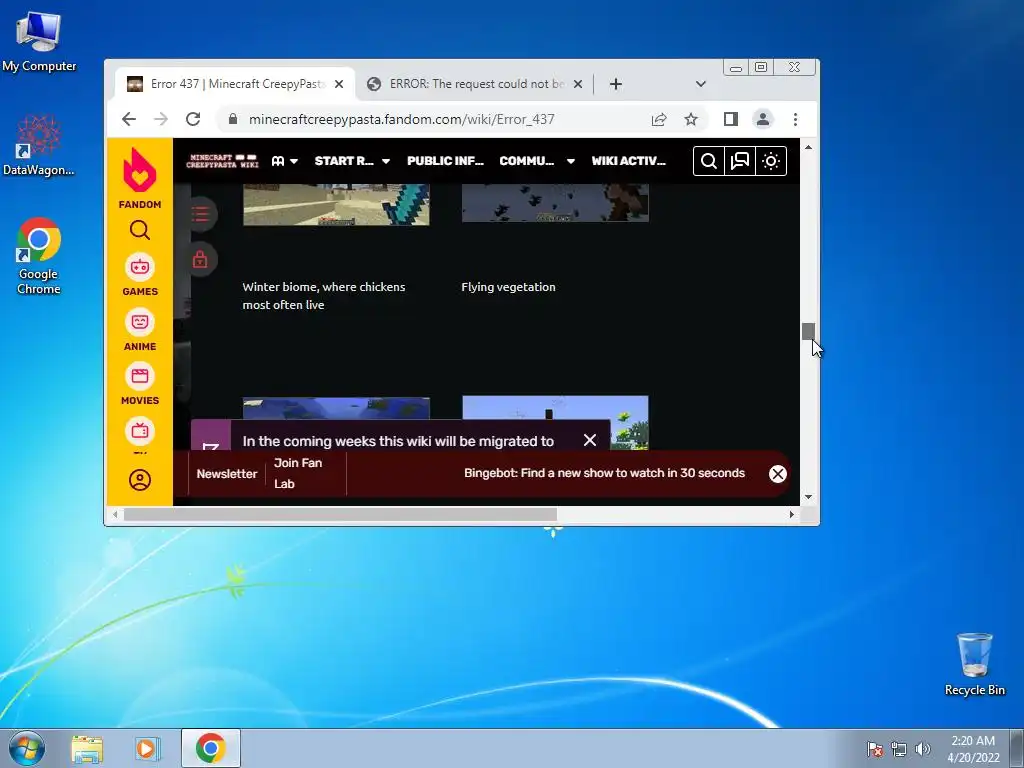Click the Chrome profile avatar icon
The width and height of the screenshot is (1024, 768).
[763, 119]
